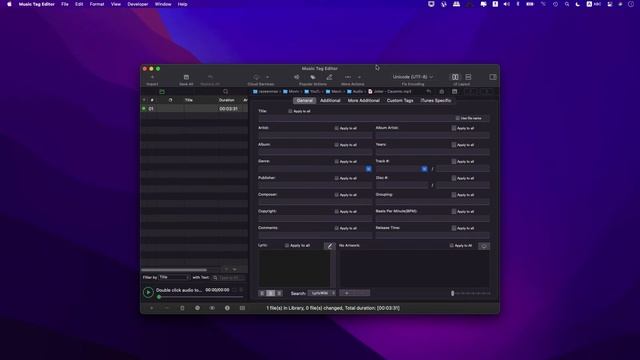Viewport: 640px width, 360px height.
Task: Switch to the Custom Tags tab
Action: (x=400, y=100)
